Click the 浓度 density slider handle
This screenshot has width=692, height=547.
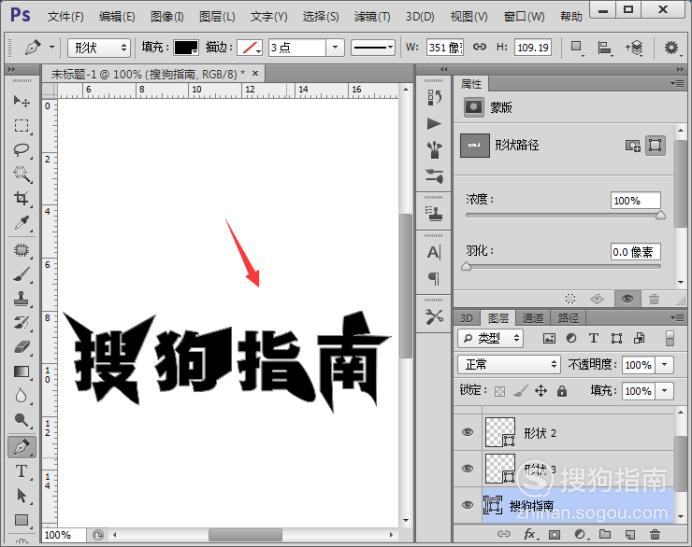(x=661, y=215)
